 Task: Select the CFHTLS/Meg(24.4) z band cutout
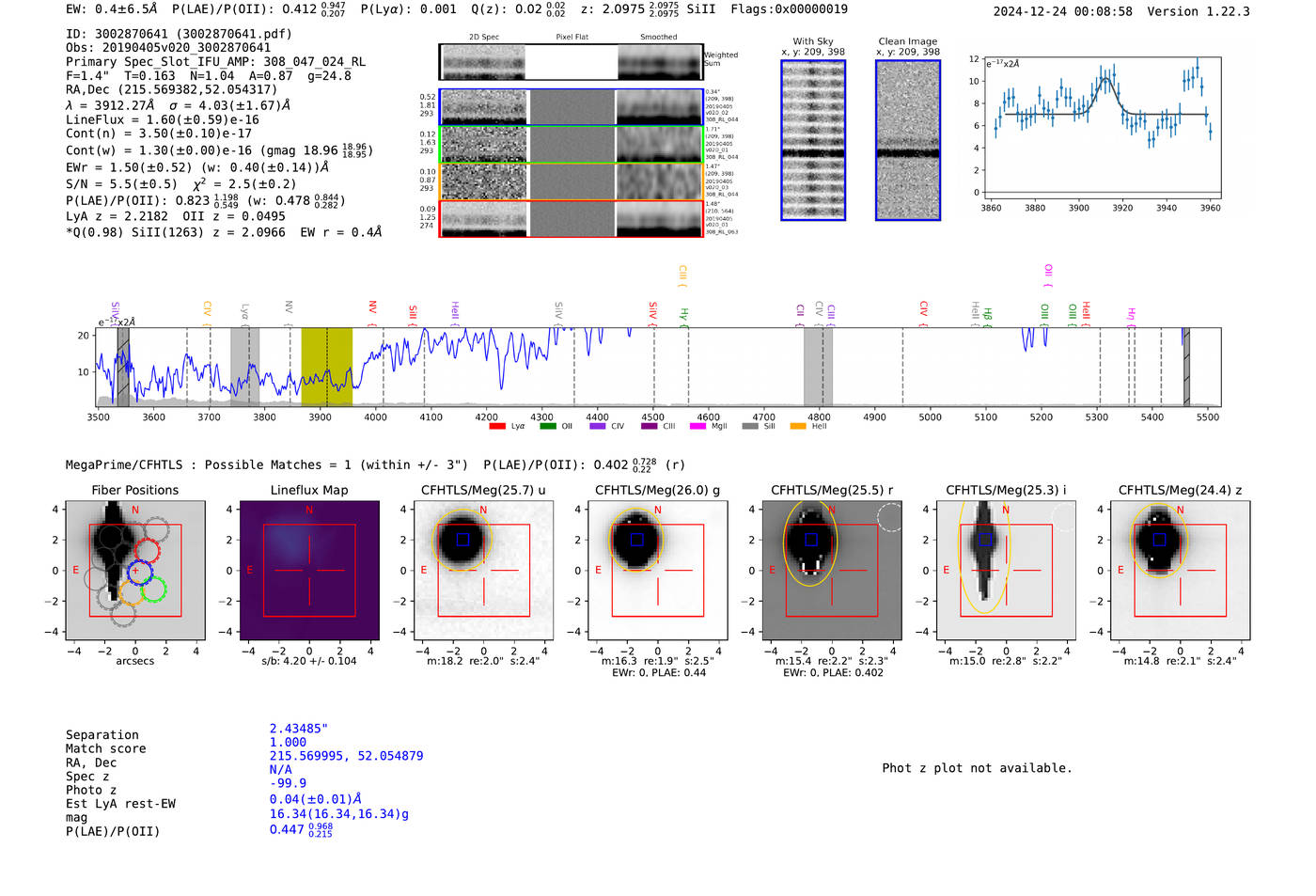[1181, 570]
